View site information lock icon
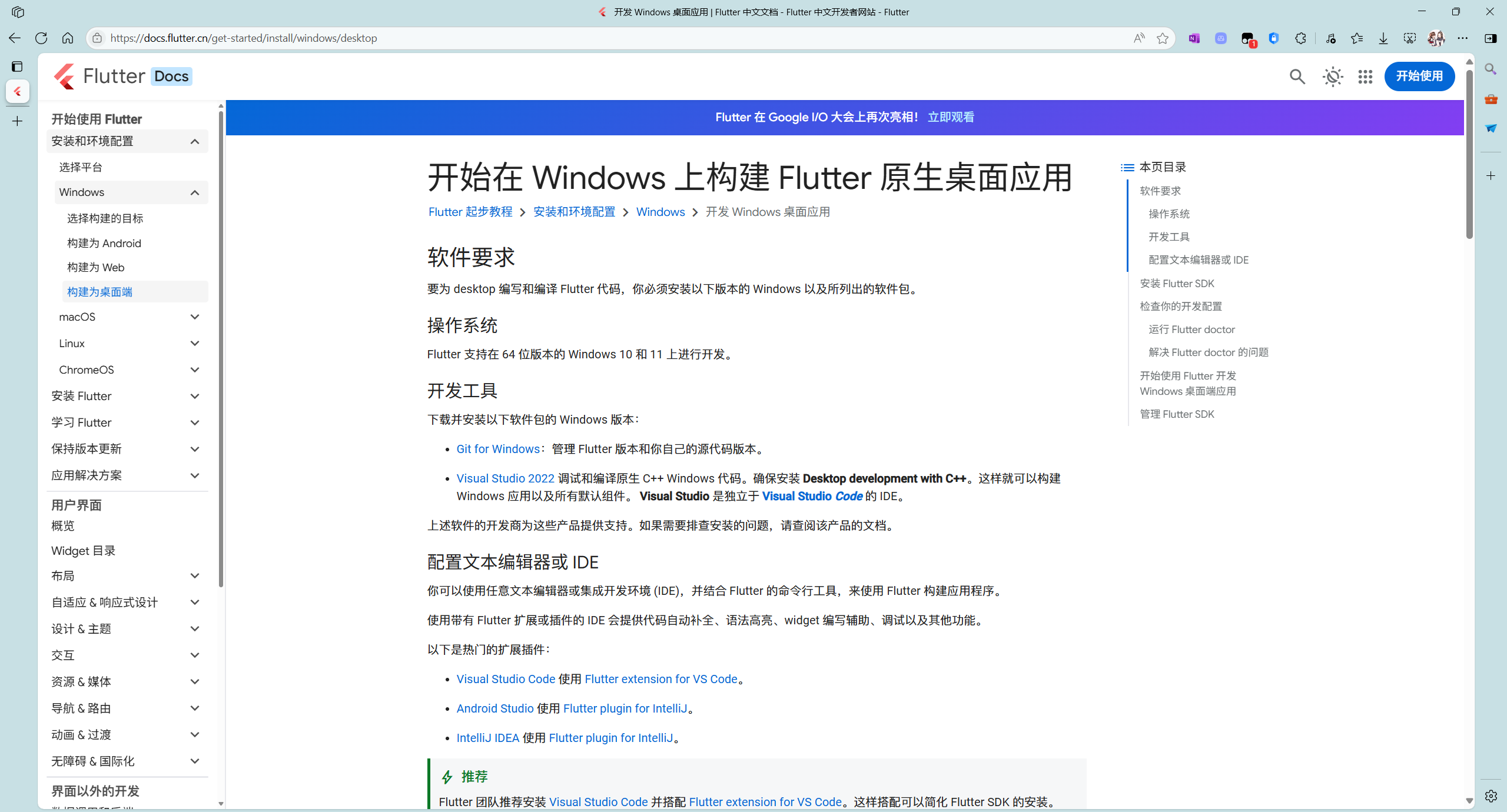 97,38
